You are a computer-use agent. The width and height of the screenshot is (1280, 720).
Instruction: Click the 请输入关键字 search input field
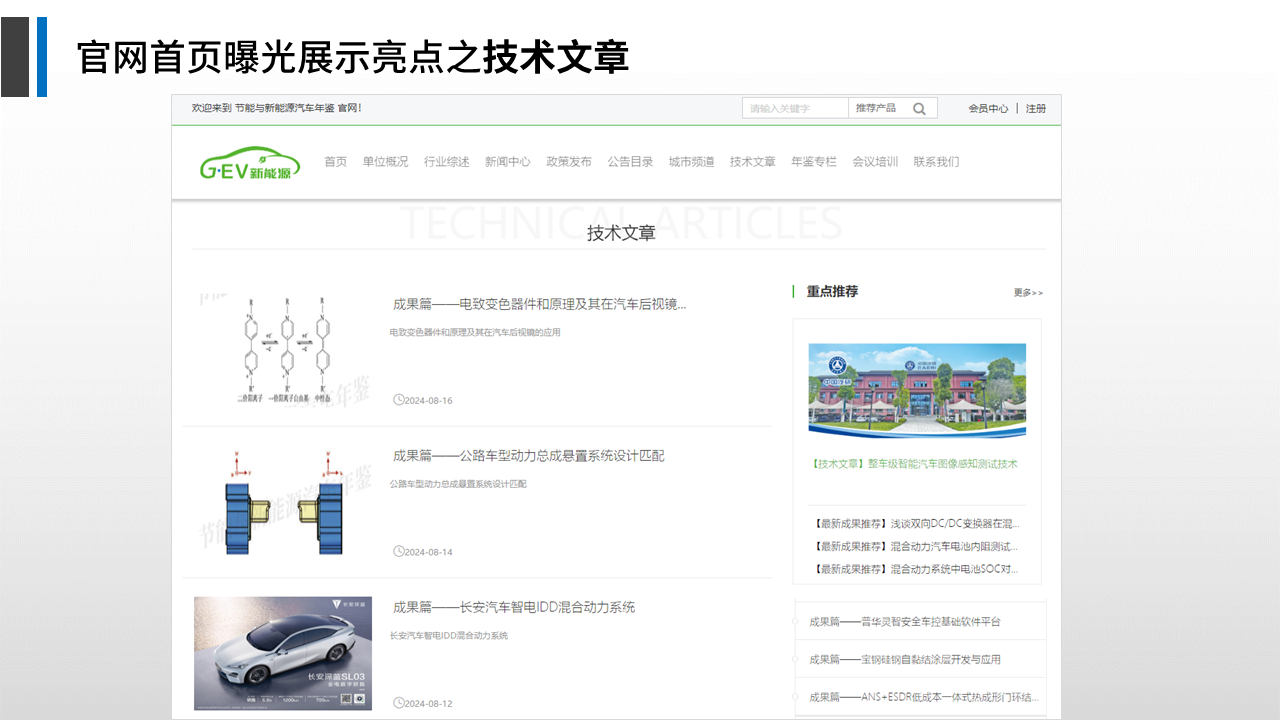(x=794, y=108)
